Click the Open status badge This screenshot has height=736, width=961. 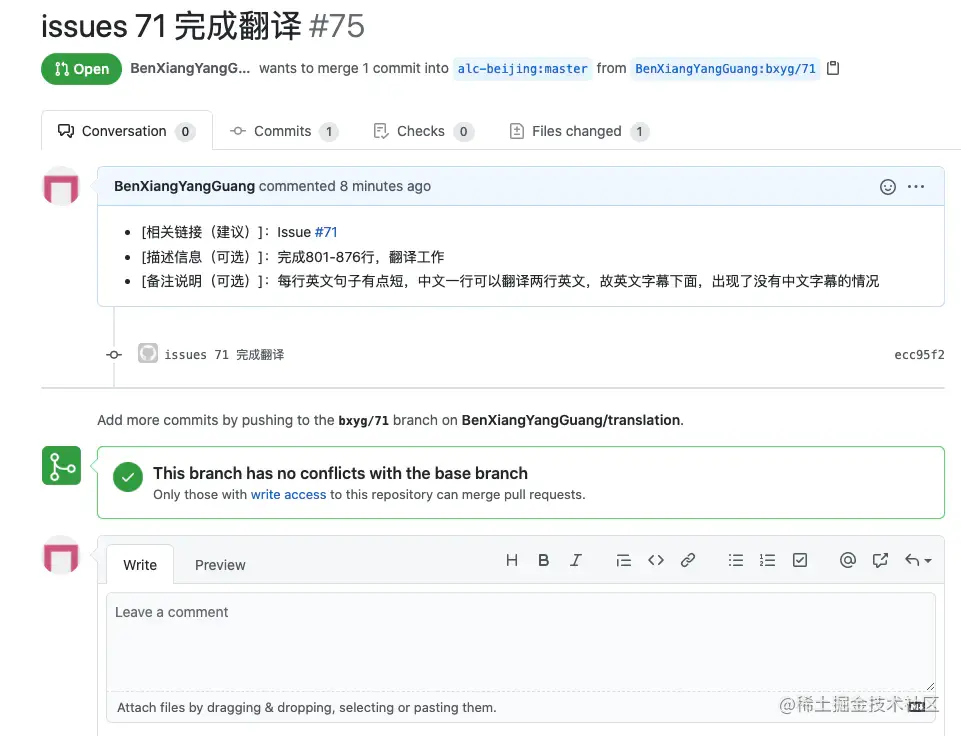82,69
